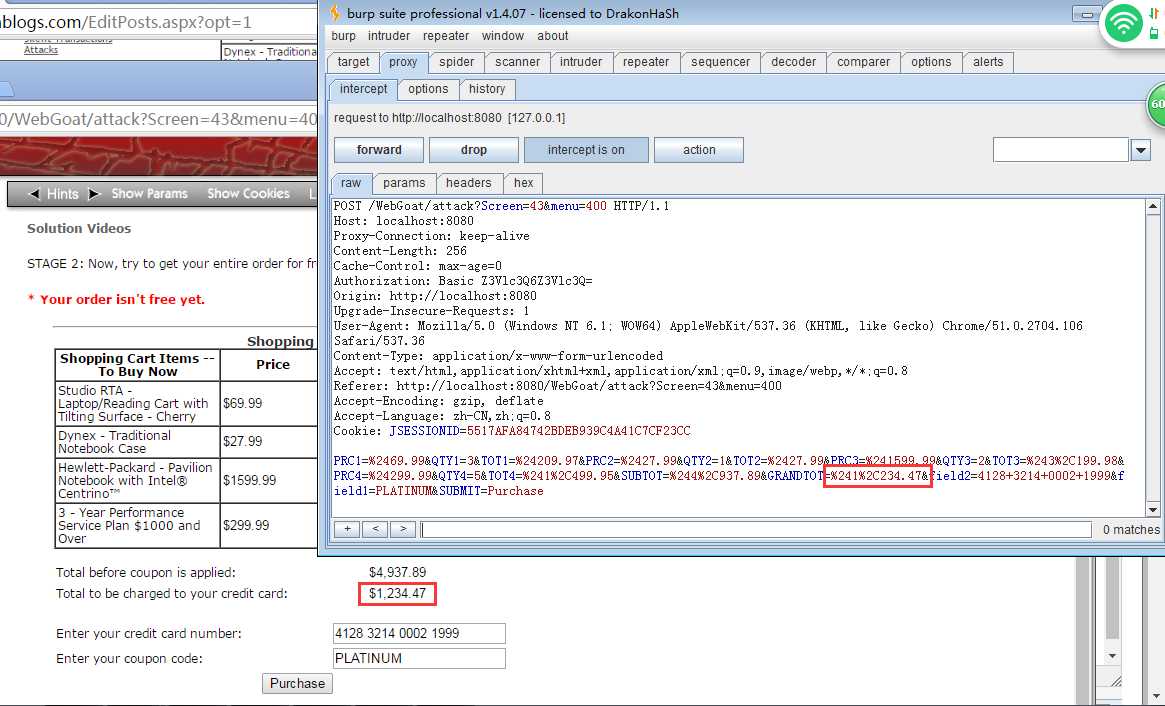This screenshot has width=1165, height=706.
Task: Click Show Cookies in WebGoat
Action: [248, 193]
